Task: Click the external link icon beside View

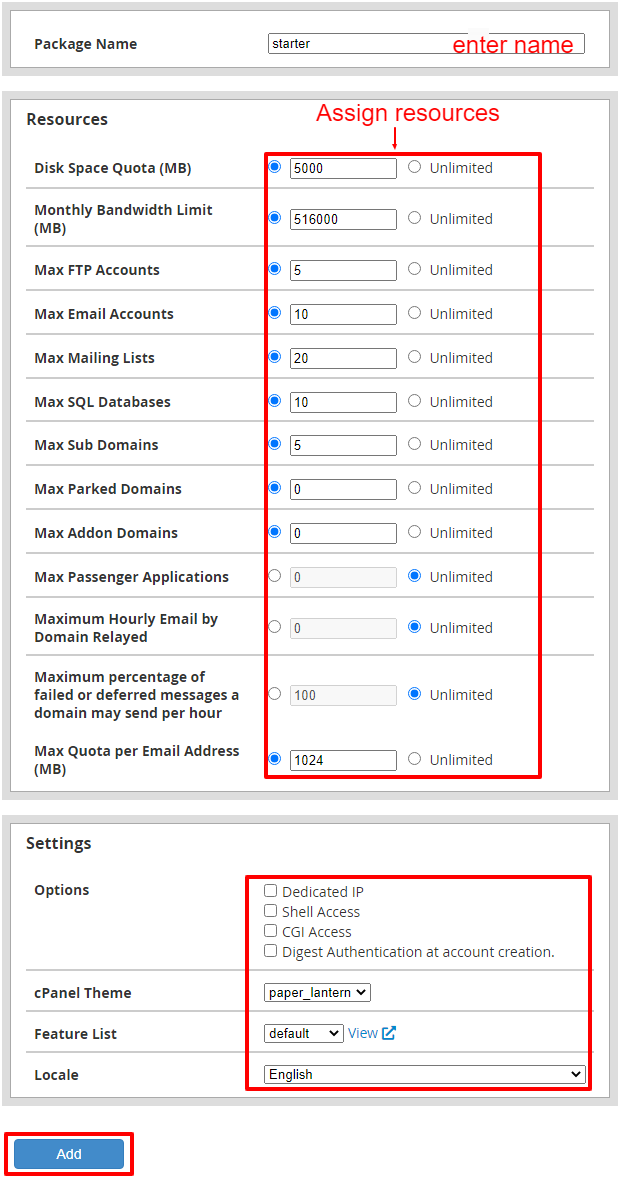Action: pyautogui.click(x=389, y=1033)
